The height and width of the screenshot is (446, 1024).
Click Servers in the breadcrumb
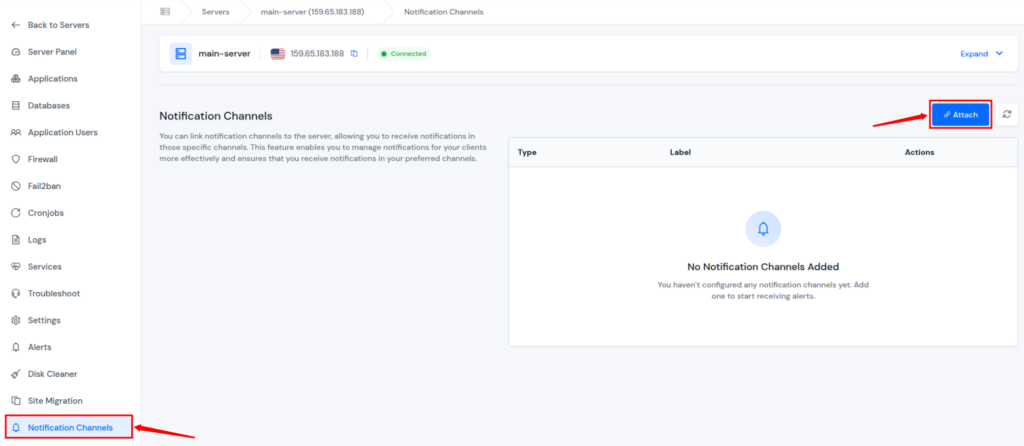coord(216,12)
